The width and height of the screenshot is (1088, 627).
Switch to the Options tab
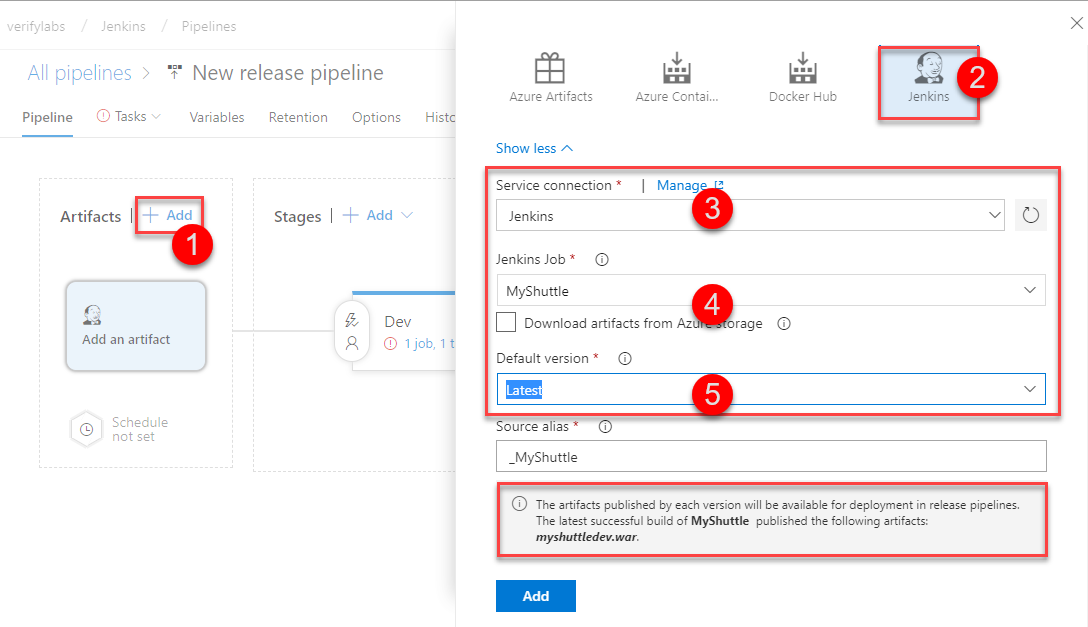[x=376, y=117]
